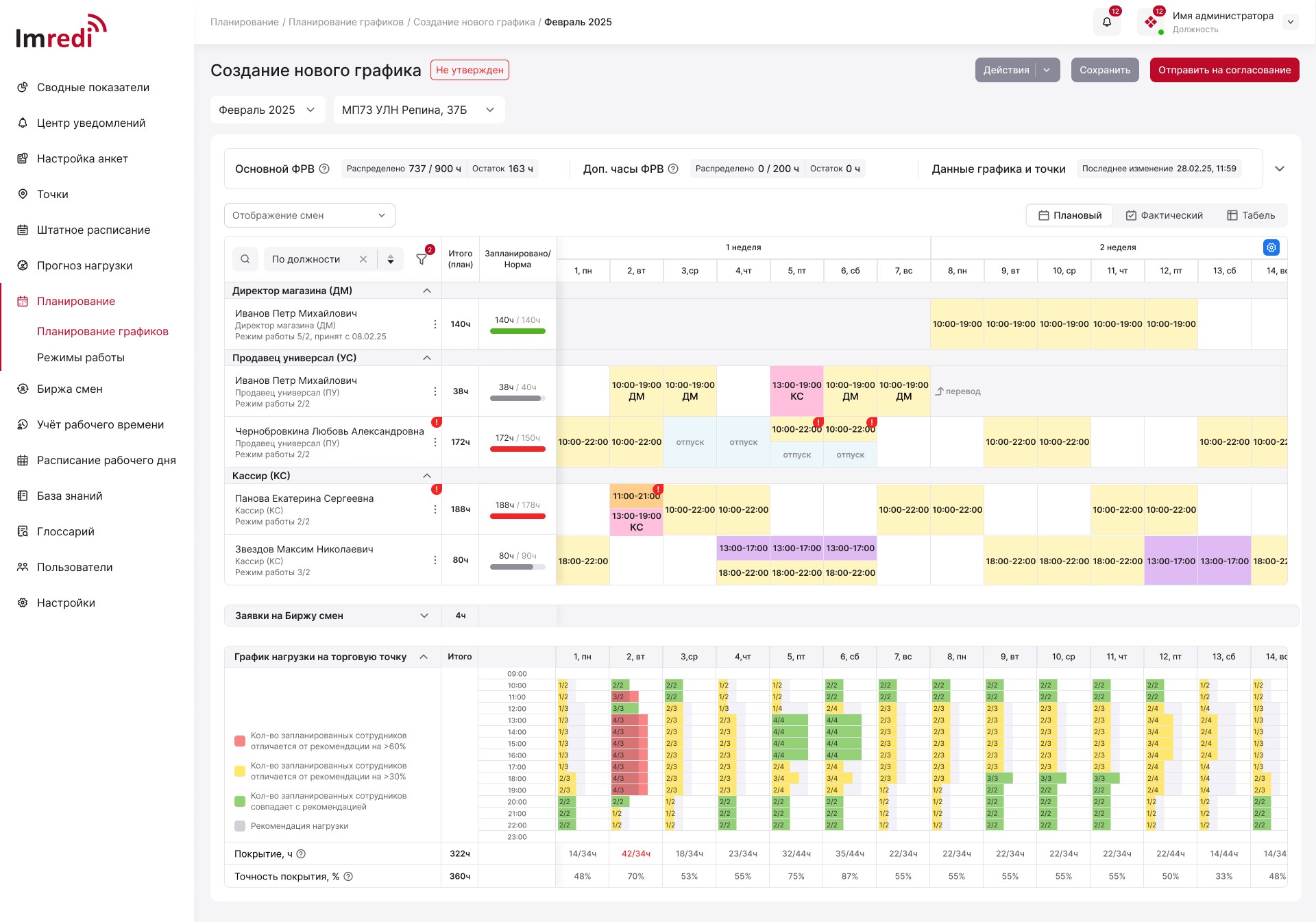
Task: Click blue gear settings icon in week header
Action: tap(1271, 247)
